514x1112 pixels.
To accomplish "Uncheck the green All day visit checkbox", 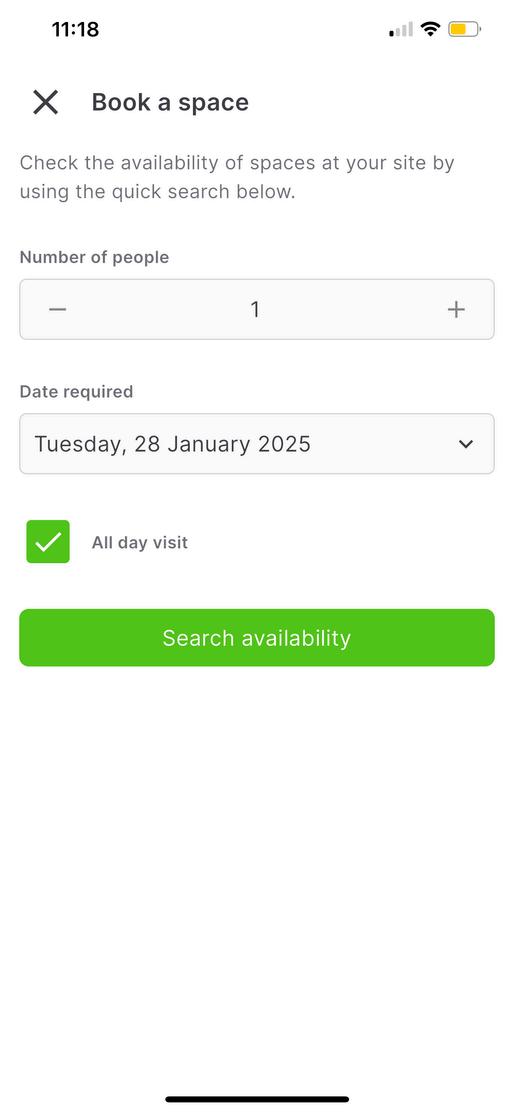I will click(x=48, y=542).
